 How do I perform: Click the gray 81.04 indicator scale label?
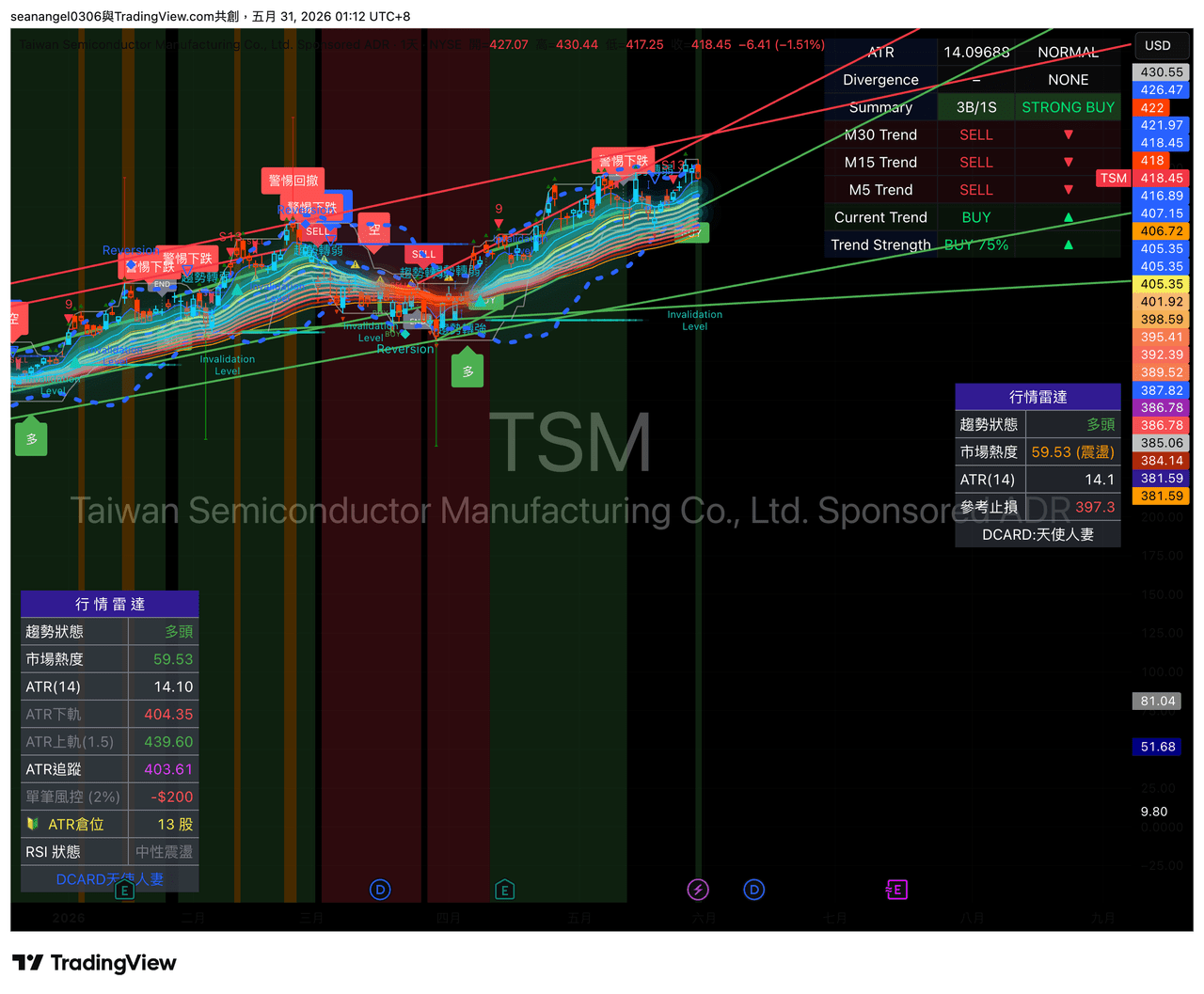point(1158,701)
